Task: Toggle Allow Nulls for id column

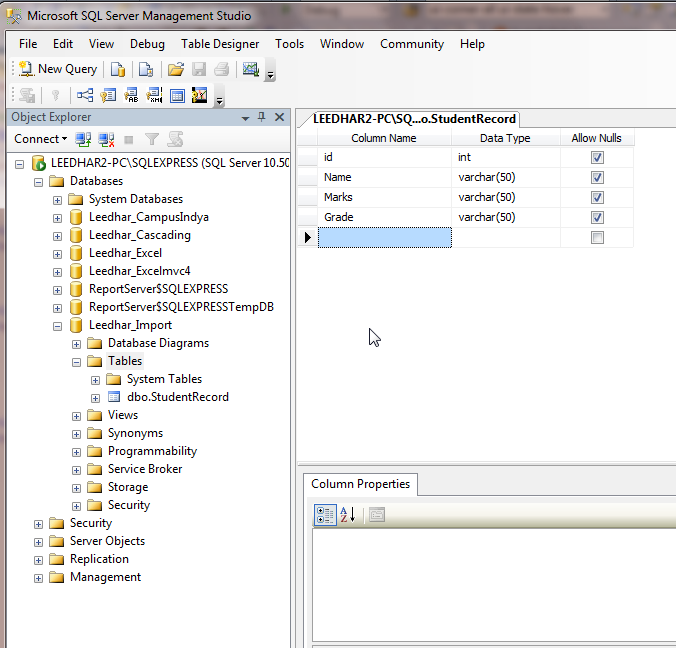Action: coord(597,157)
